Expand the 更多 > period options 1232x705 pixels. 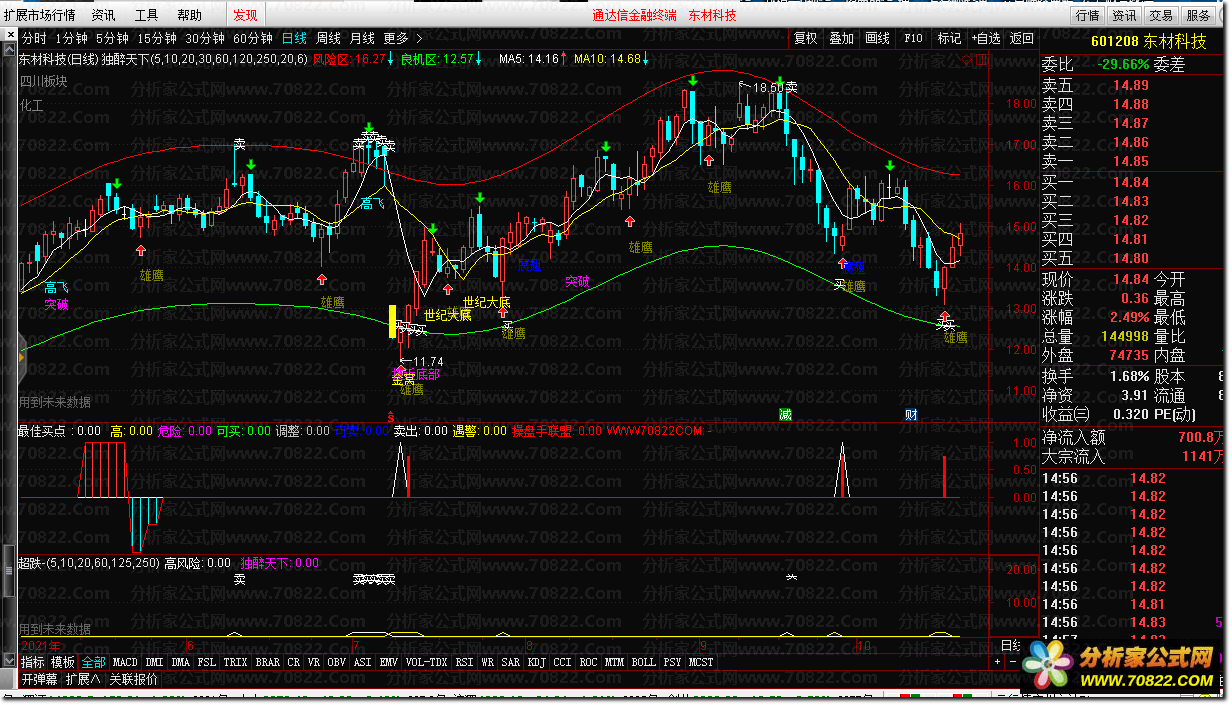tap(402, 39)
